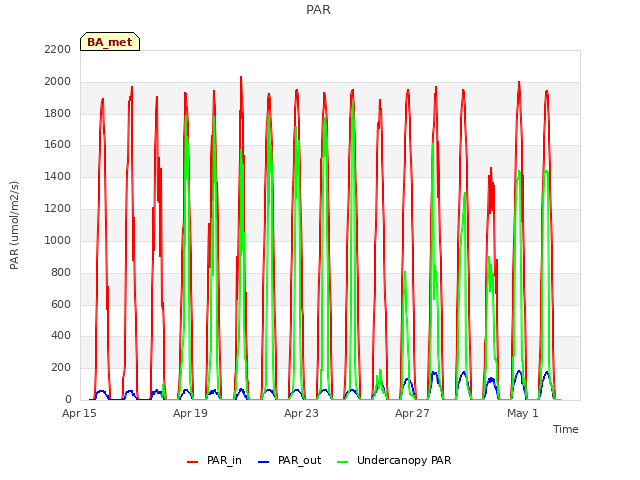Click the 1200 y-axis tick label

[58, 209]
